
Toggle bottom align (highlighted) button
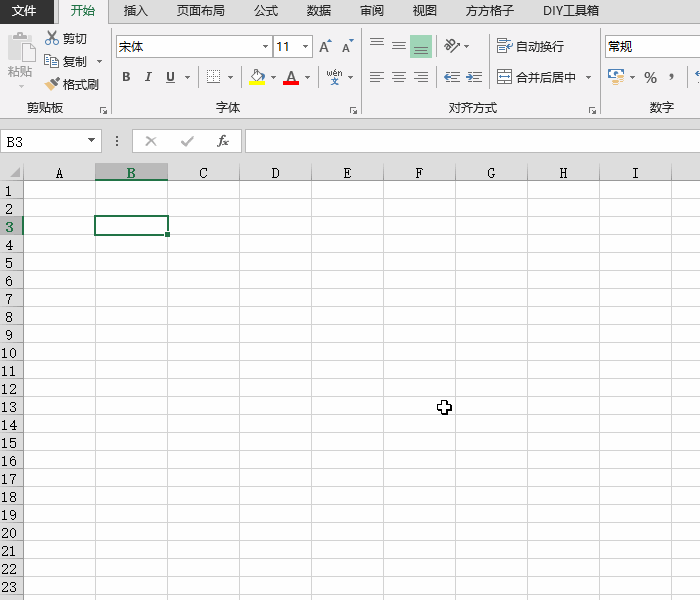421,46
